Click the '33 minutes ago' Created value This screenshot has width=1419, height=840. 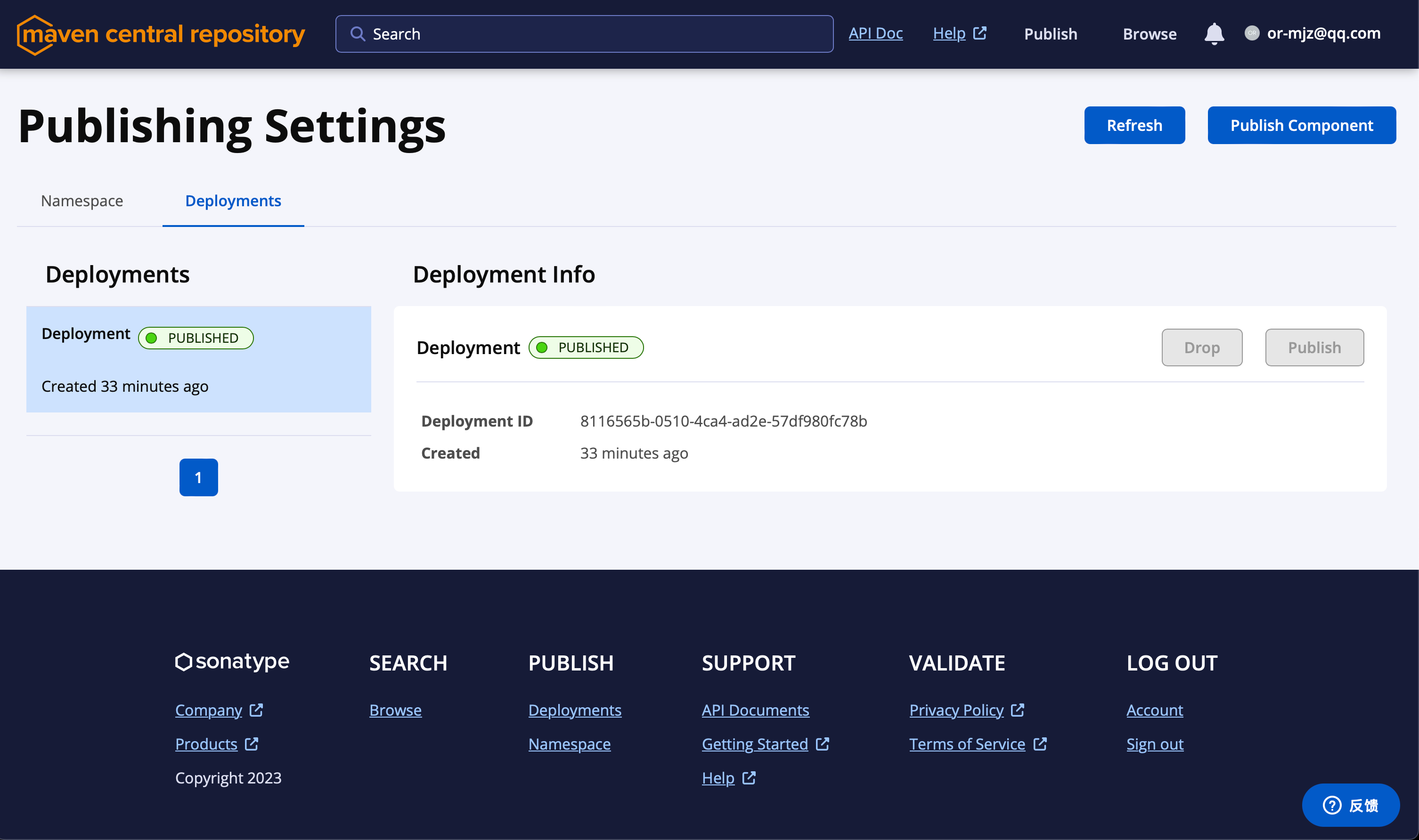634,453
